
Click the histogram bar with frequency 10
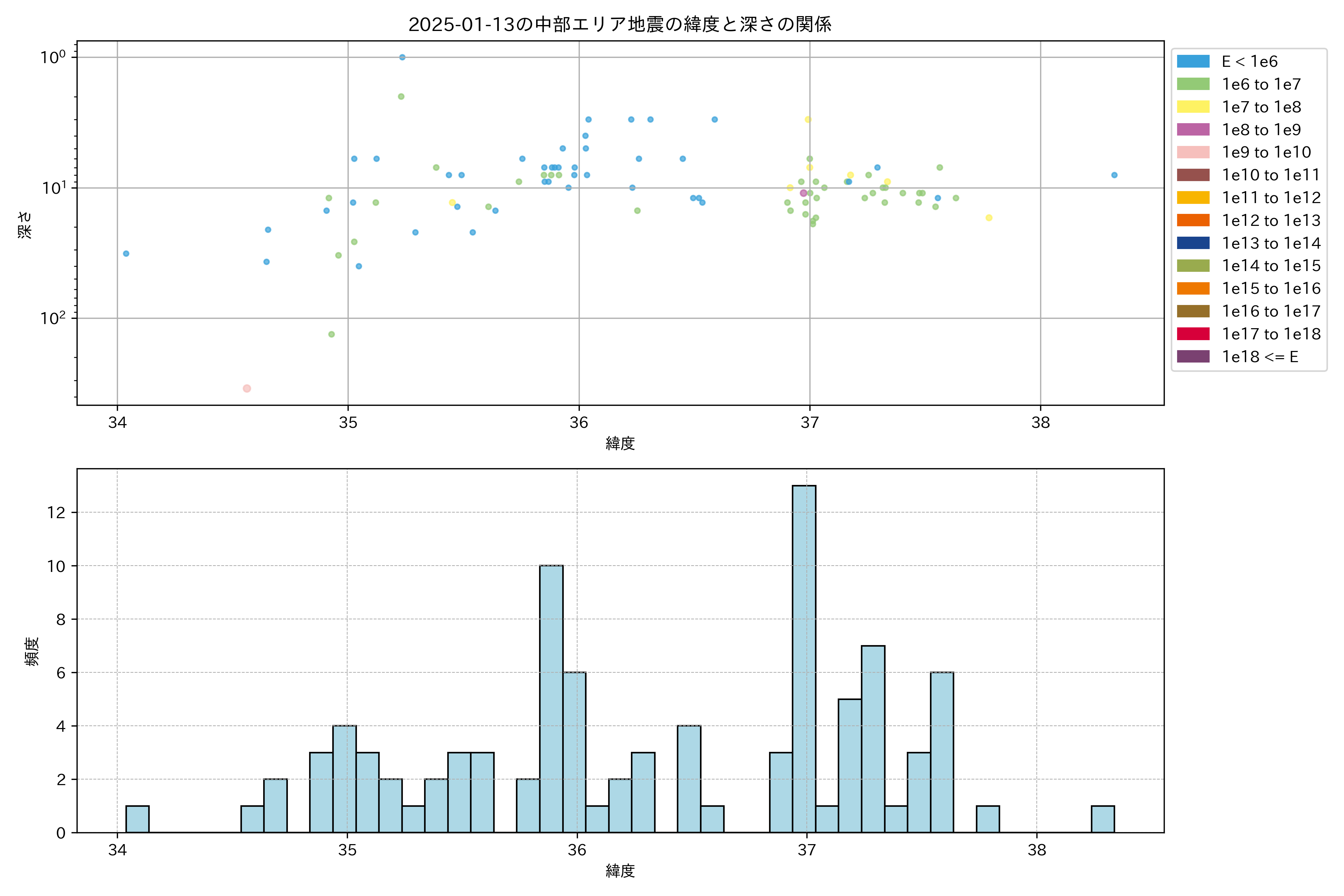pos(551,698)
